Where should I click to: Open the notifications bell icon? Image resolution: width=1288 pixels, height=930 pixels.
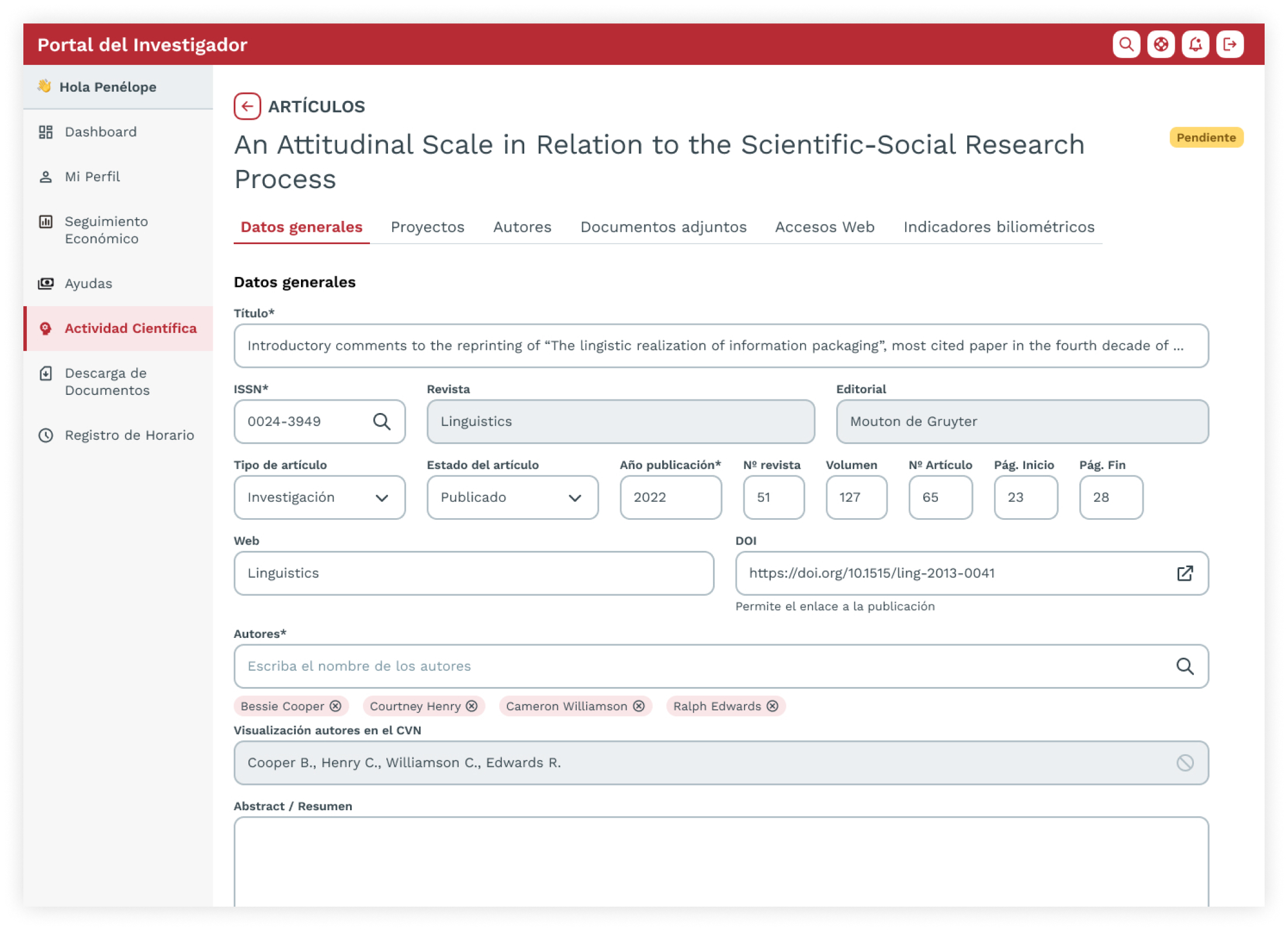[1195, 44]
